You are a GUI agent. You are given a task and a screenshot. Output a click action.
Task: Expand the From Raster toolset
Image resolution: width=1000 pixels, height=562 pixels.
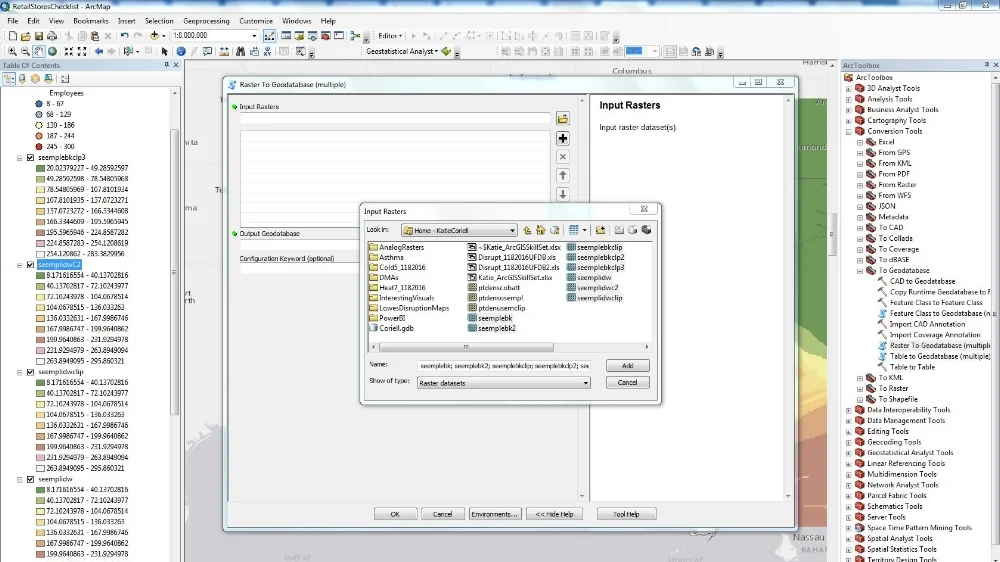click(x=860, y=185)
